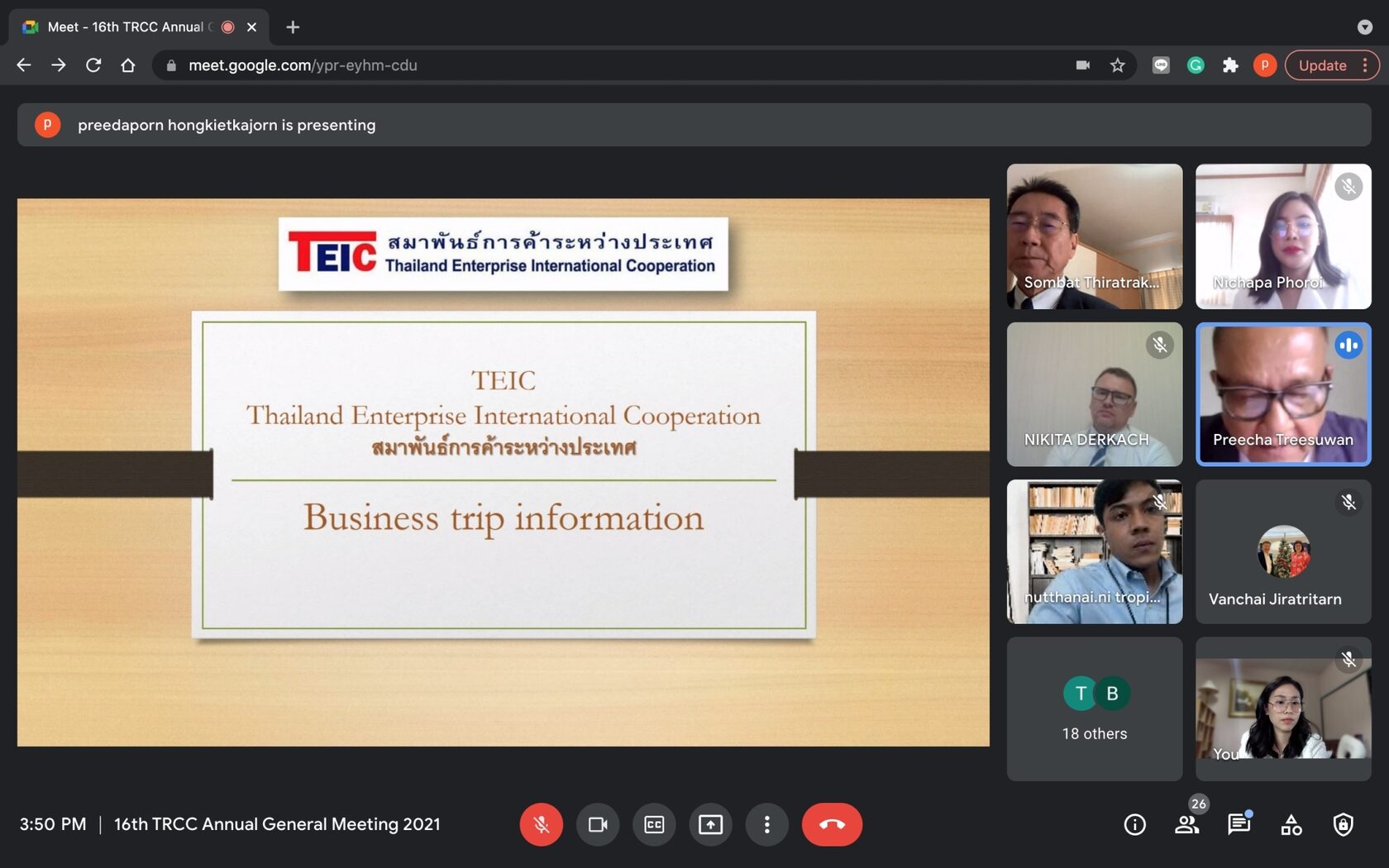Viewport: 1389px width, 868px height.
Task: Click the 3:50 PM clock text
Action: tap(53, 824)
